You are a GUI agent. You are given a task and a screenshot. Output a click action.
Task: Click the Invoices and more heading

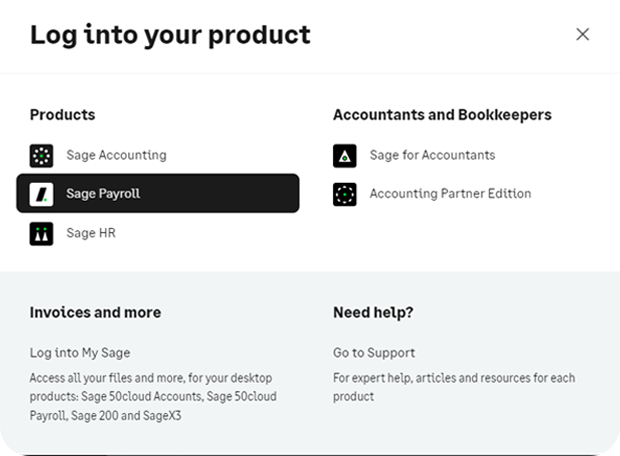point(95,312)
